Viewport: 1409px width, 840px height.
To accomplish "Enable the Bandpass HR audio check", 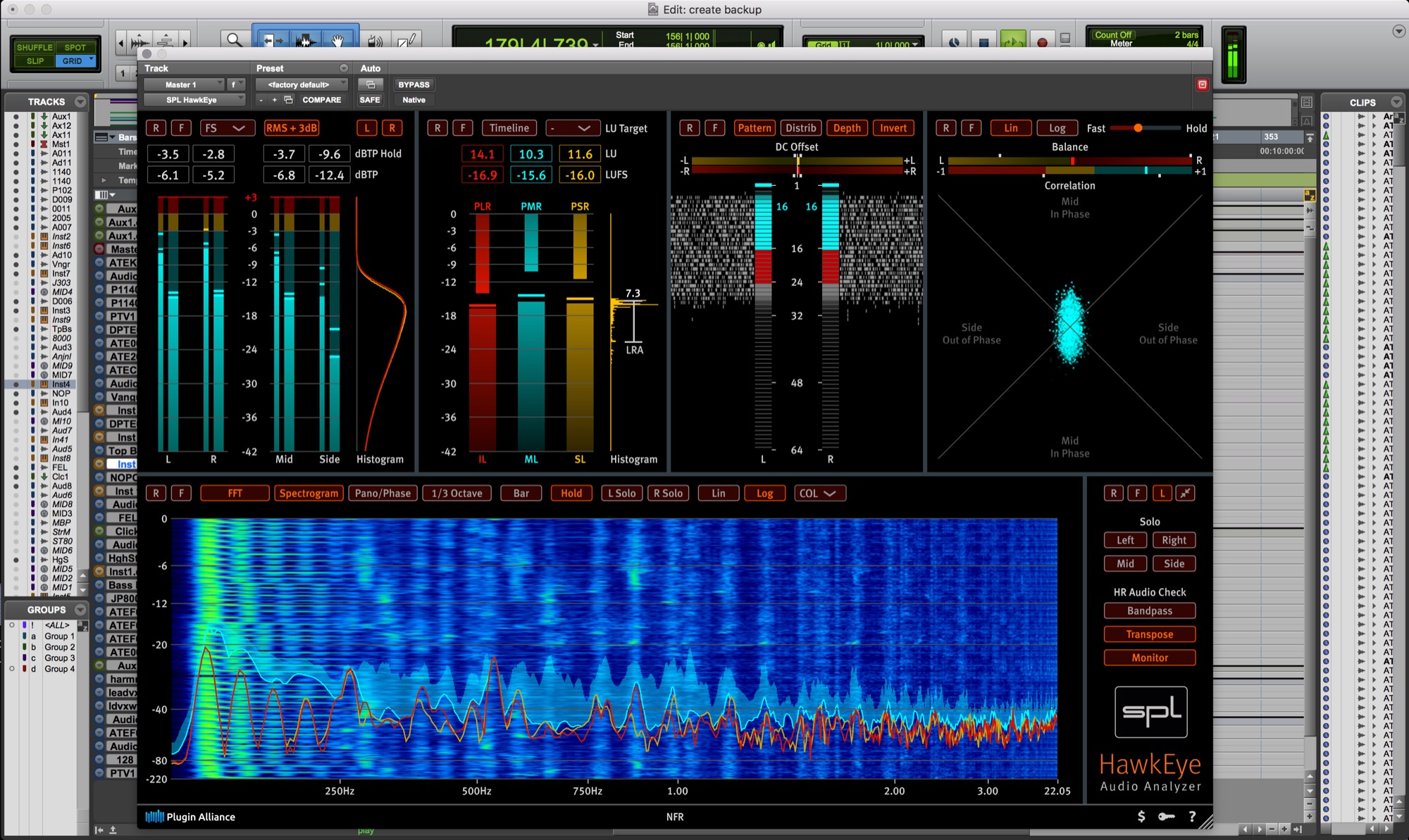I will [x=1150, y=611].
